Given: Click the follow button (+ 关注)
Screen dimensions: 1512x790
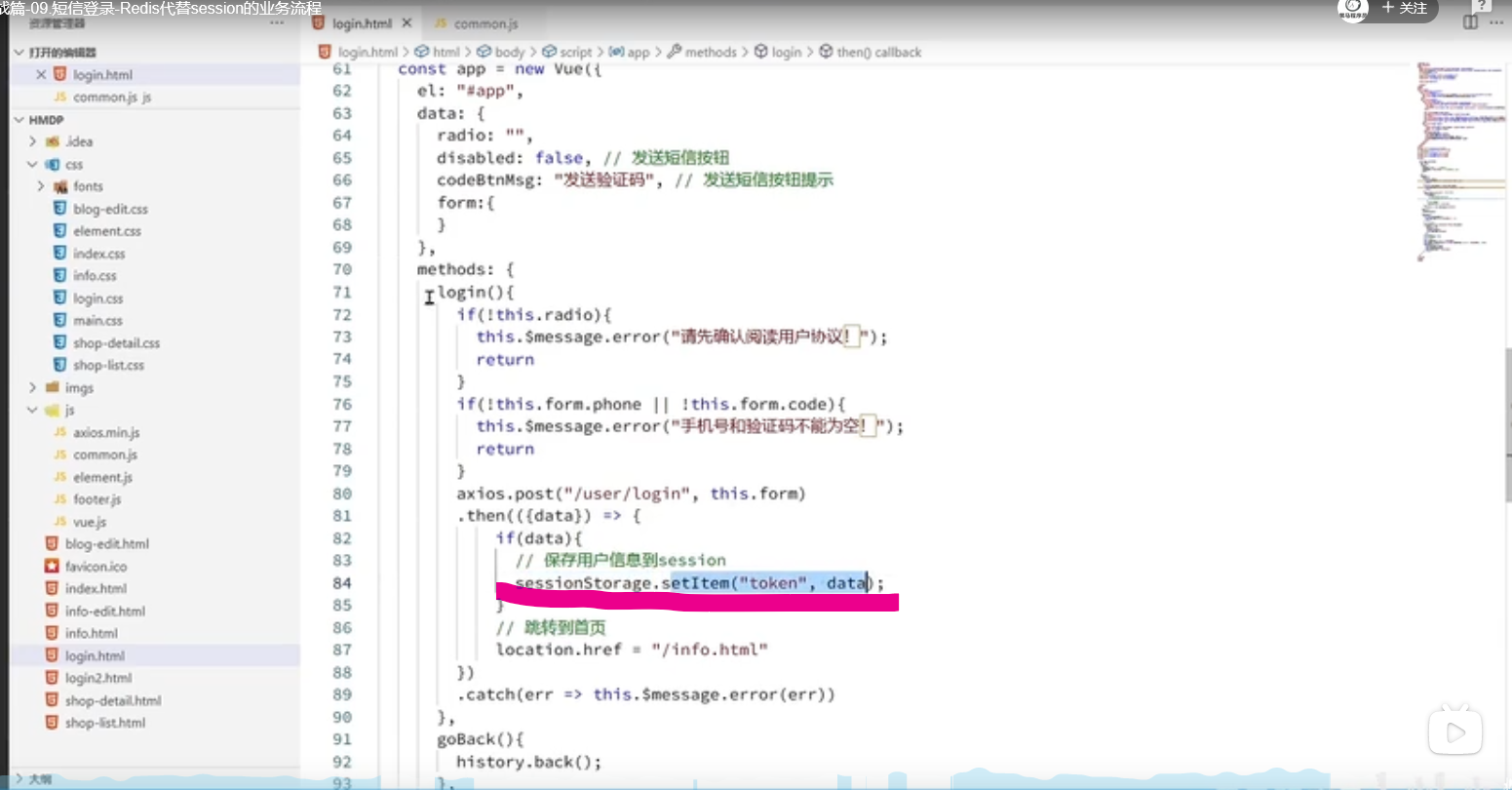Looking at the screenshot, I should pos(1404,9).
